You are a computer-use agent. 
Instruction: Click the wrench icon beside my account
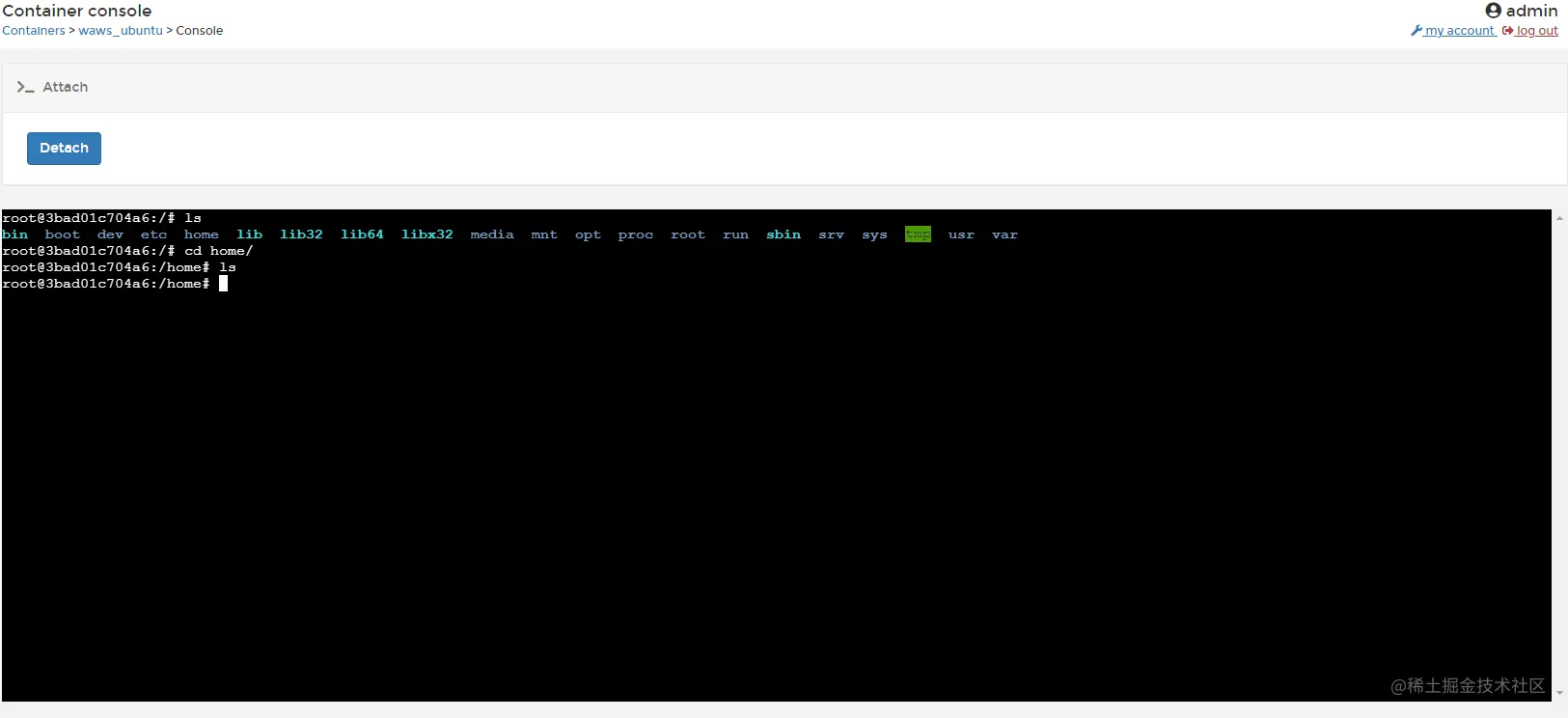pos(1417,31)
